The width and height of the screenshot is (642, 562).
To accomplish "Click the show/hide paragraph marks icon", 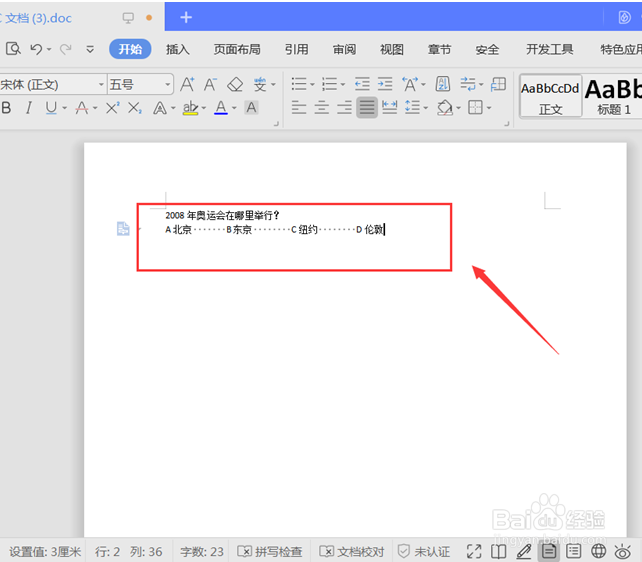I will [468, 84].
